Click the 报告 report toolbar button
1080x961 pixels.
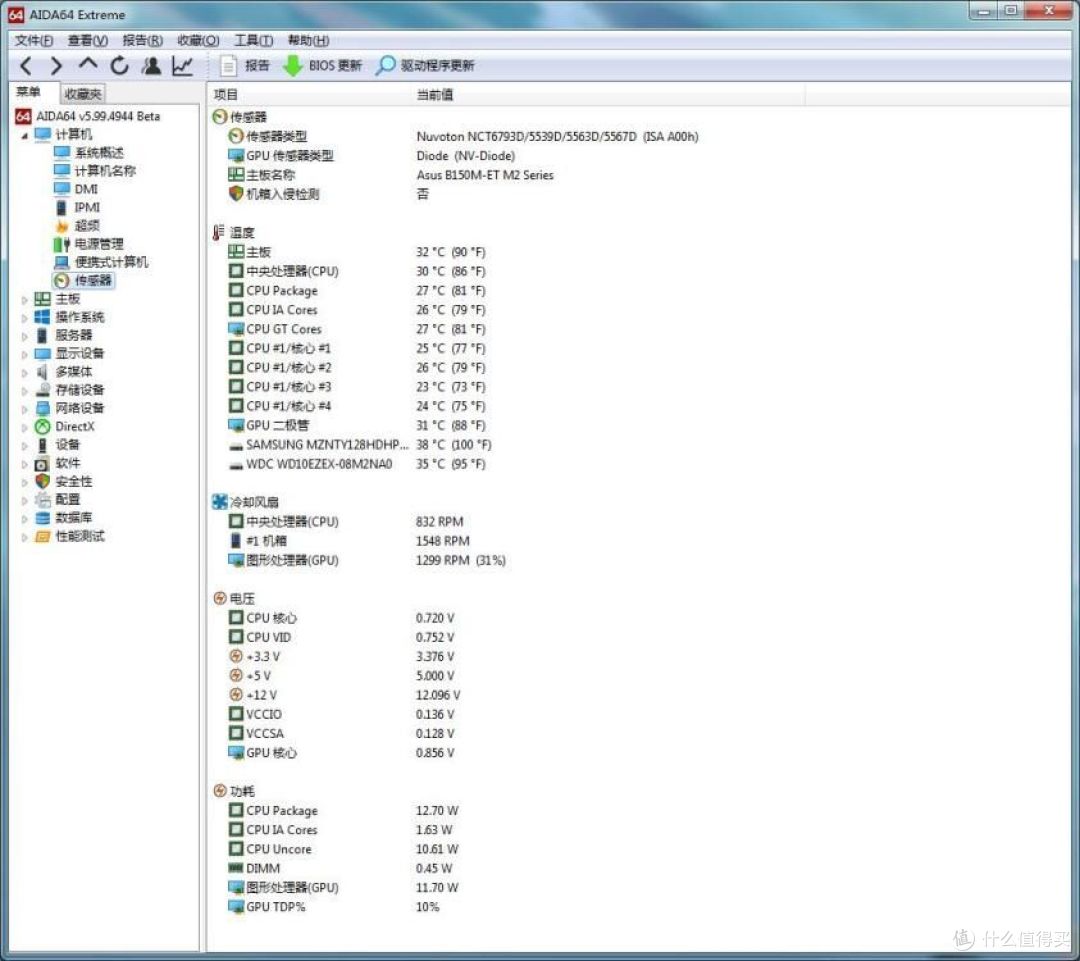coord(244,65)
